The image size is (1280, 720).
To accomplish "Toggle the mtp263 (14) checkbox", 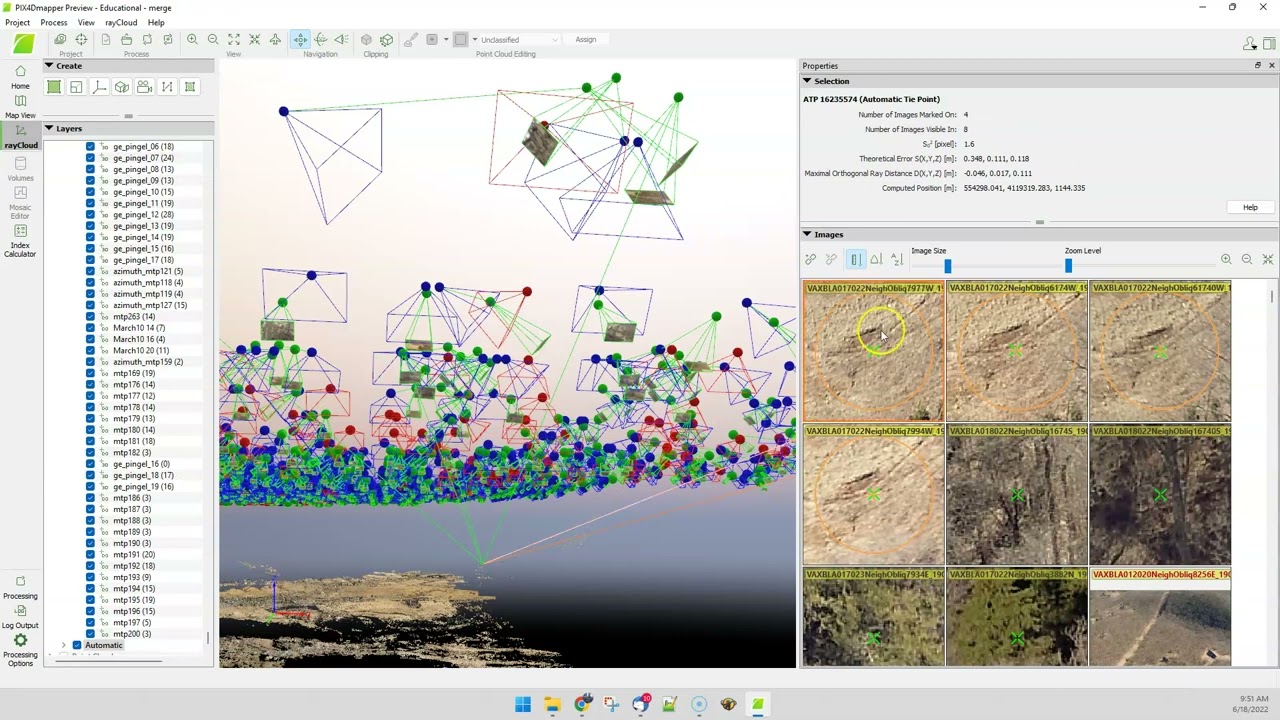I will pyautogui.click(x=90, y=316).
